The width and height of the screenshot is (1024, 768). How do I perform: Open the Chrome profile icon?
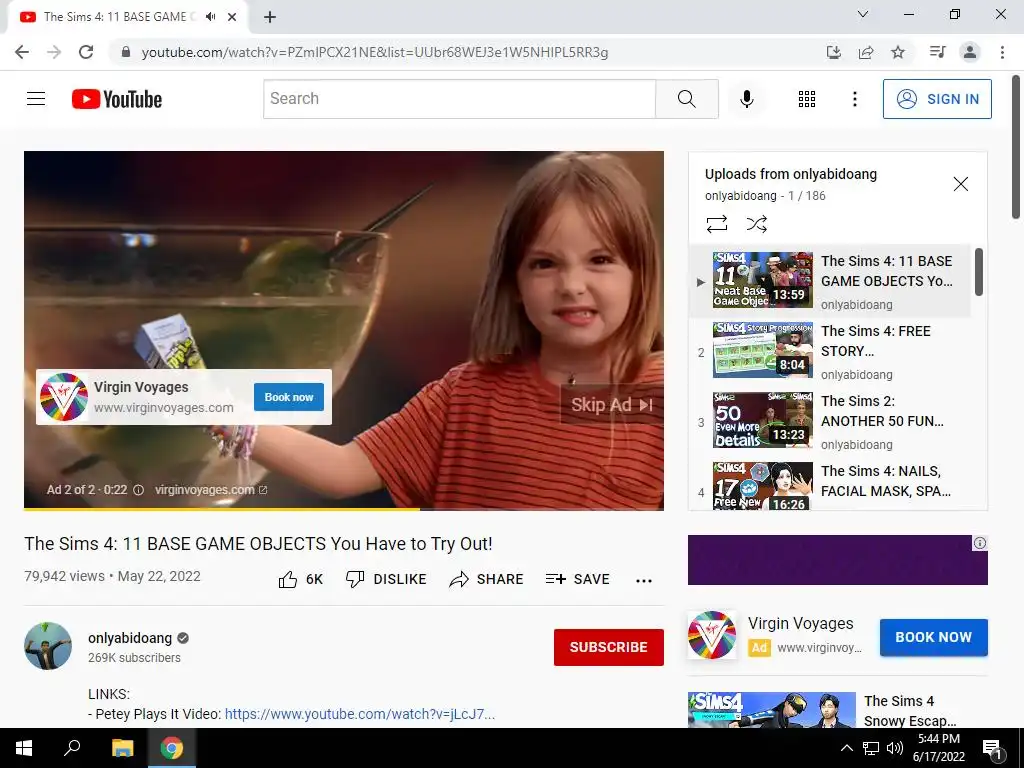coord(970,52)
